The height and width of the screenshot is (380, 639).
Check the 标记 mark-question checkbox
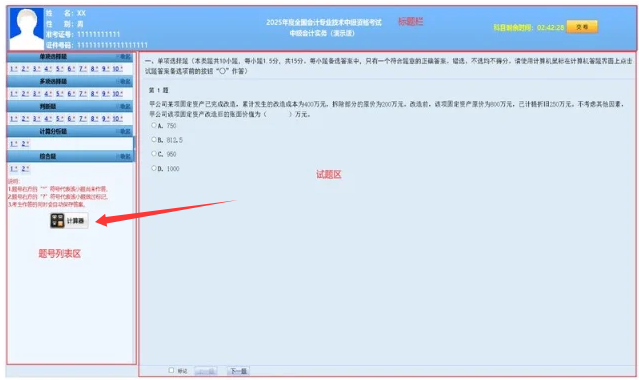pos(171,370)
